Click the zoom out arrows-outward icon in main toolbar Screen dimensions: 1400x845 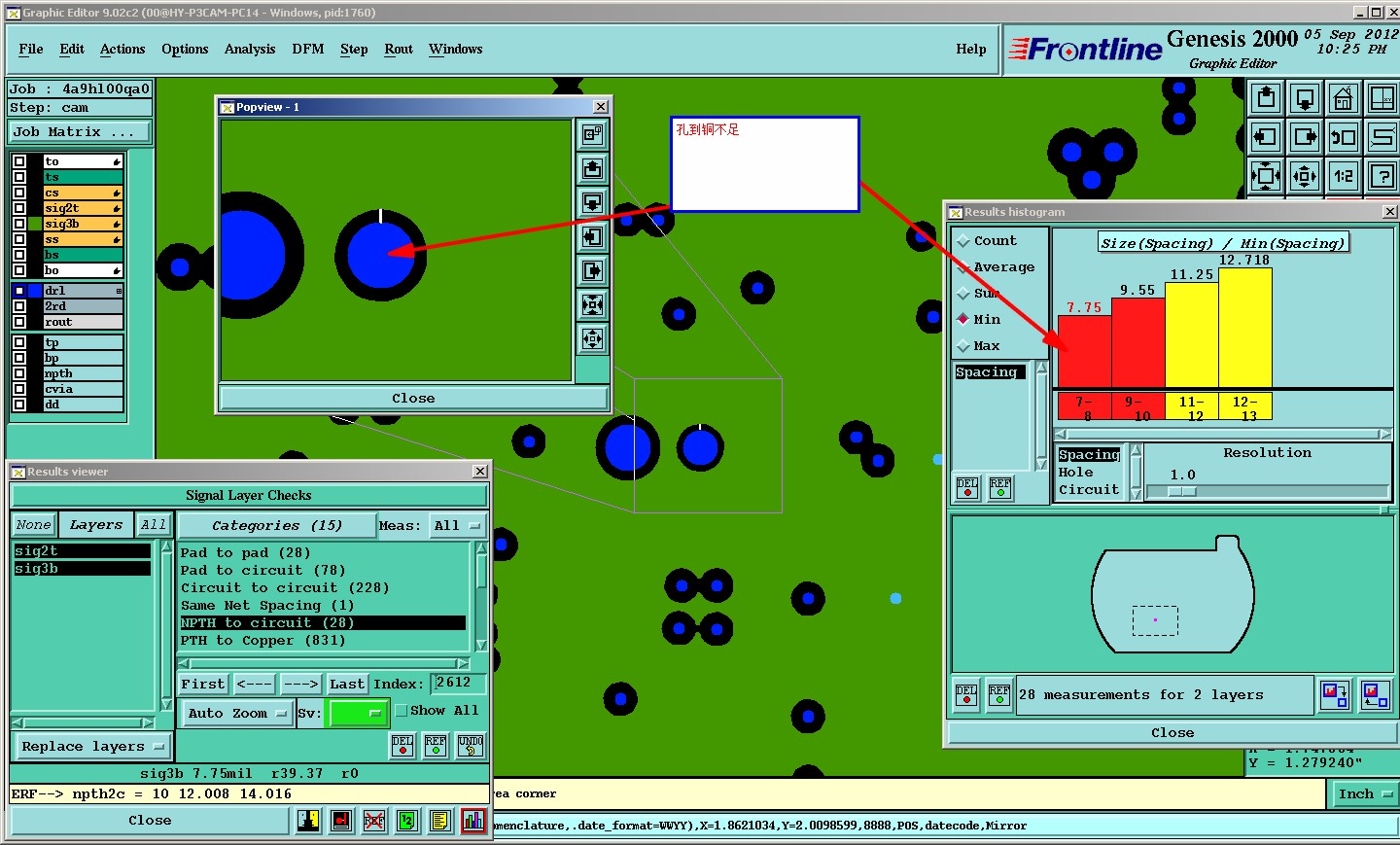[1305, 176]
